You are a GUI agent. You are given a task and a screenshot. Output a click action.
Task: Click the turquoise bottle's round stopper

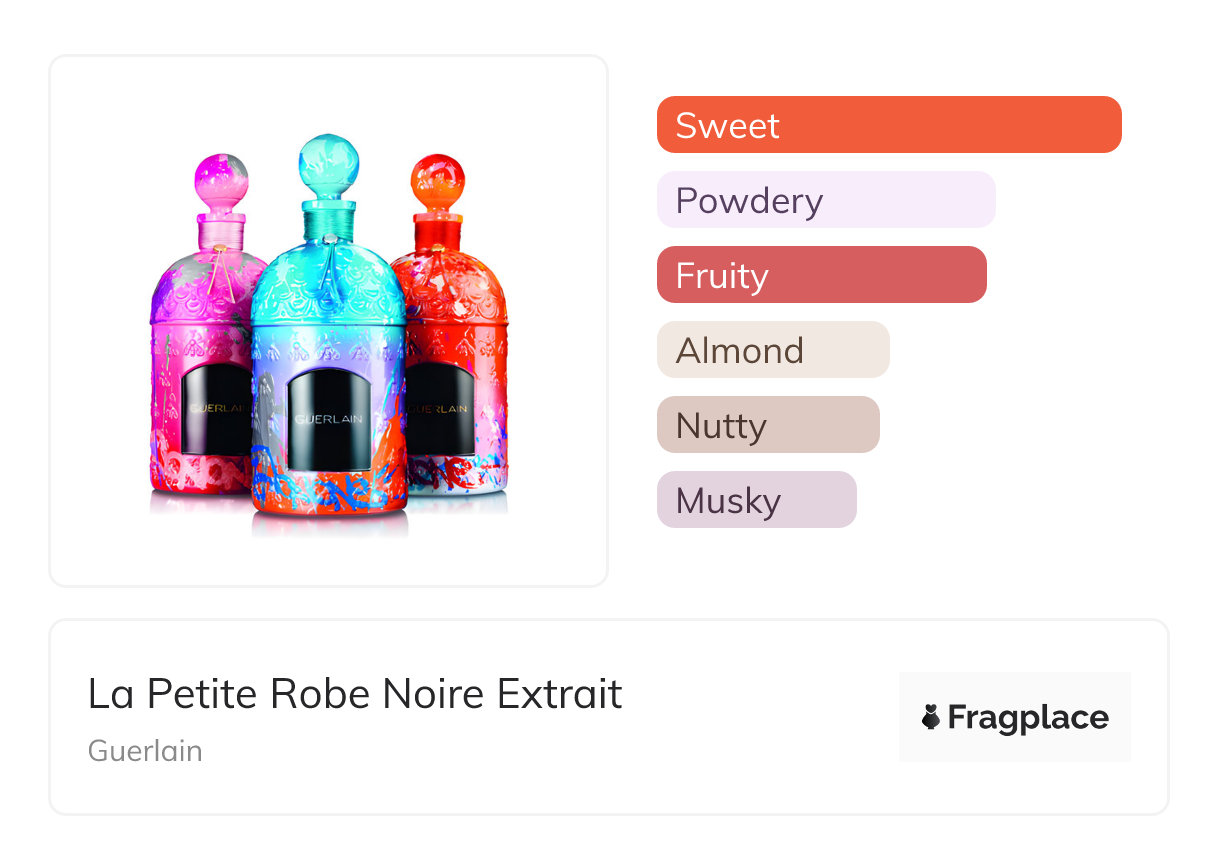coord(329,163)
